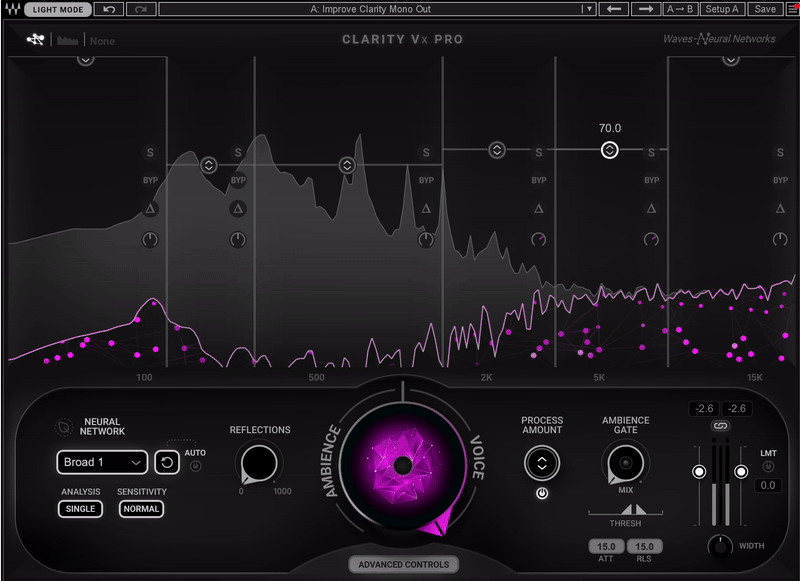This screenshot has height=581, width=800.
Task: Click the preset name 'A: Improve Clarity Mono Out'
Action: pos(370,9)
